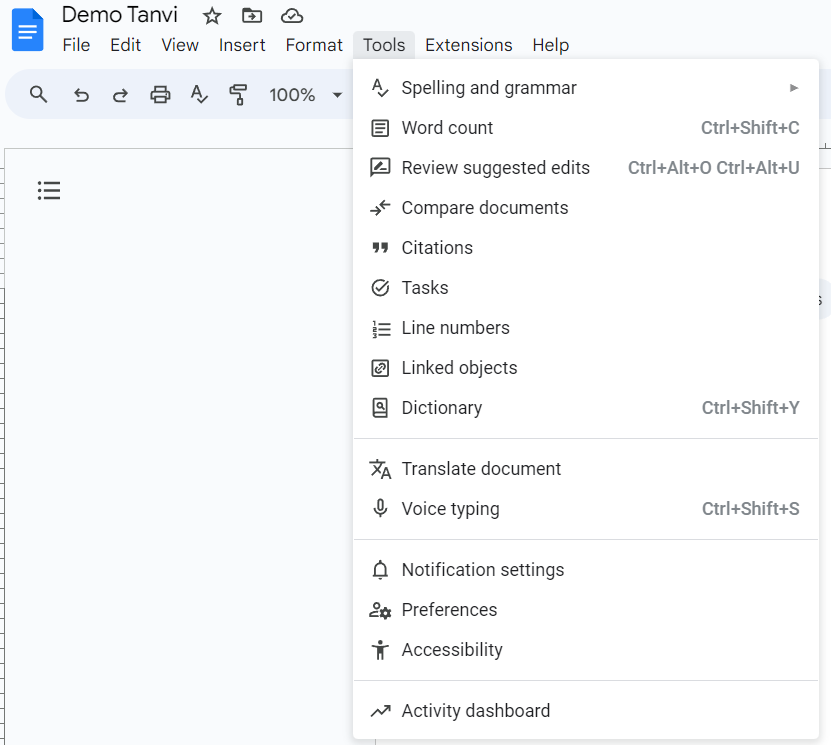Click the Review suggested edits icon
The image size is (831, 745).
(x=380, y=167)
